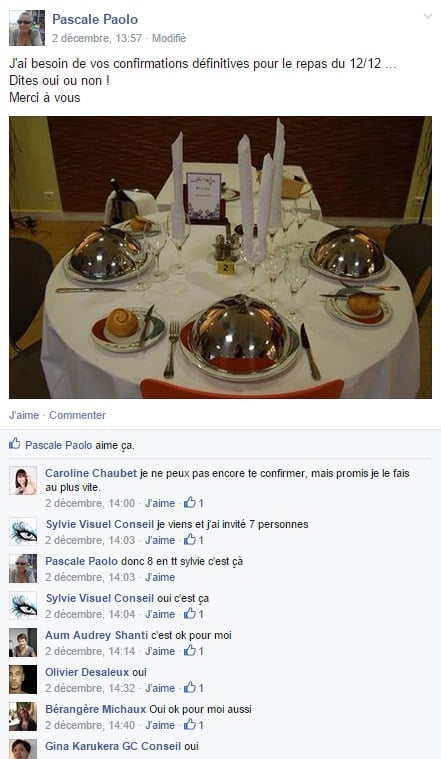Open the post options chevron at top right
The height and width of the screenshot is (759, 441).
click(427, 16)
